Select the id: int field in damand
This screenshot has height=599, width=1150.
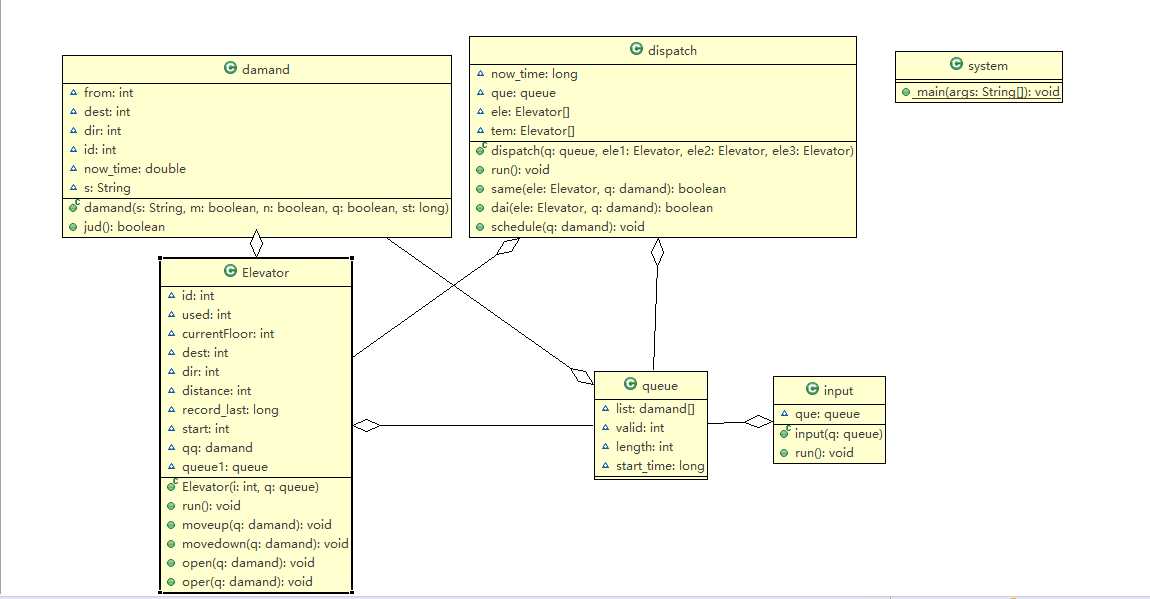coord(100,150)
